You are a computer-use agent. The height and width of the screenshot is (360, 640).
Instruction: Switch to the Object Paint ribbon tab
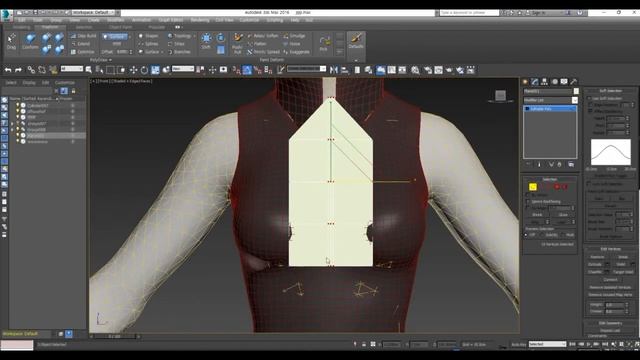pyautogui.click(x=120, y=27)
